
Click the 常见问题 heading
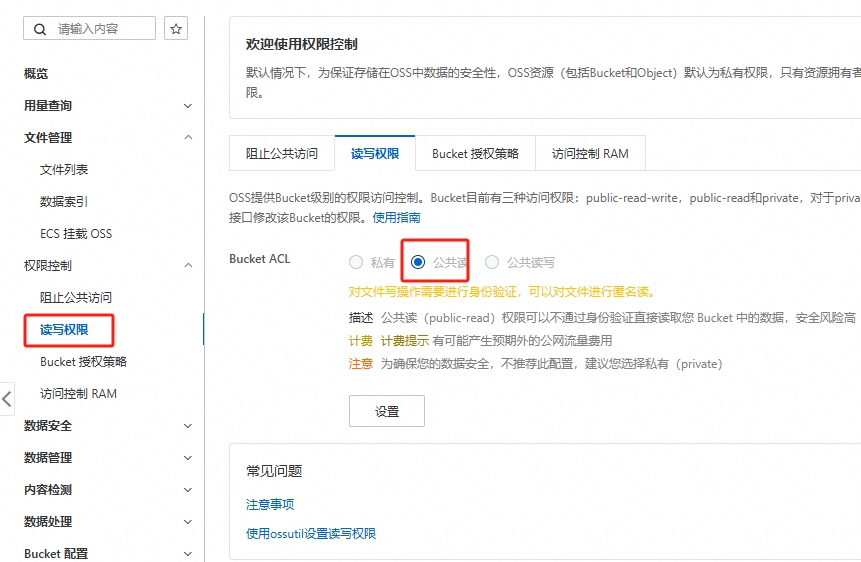pos(274,471)
